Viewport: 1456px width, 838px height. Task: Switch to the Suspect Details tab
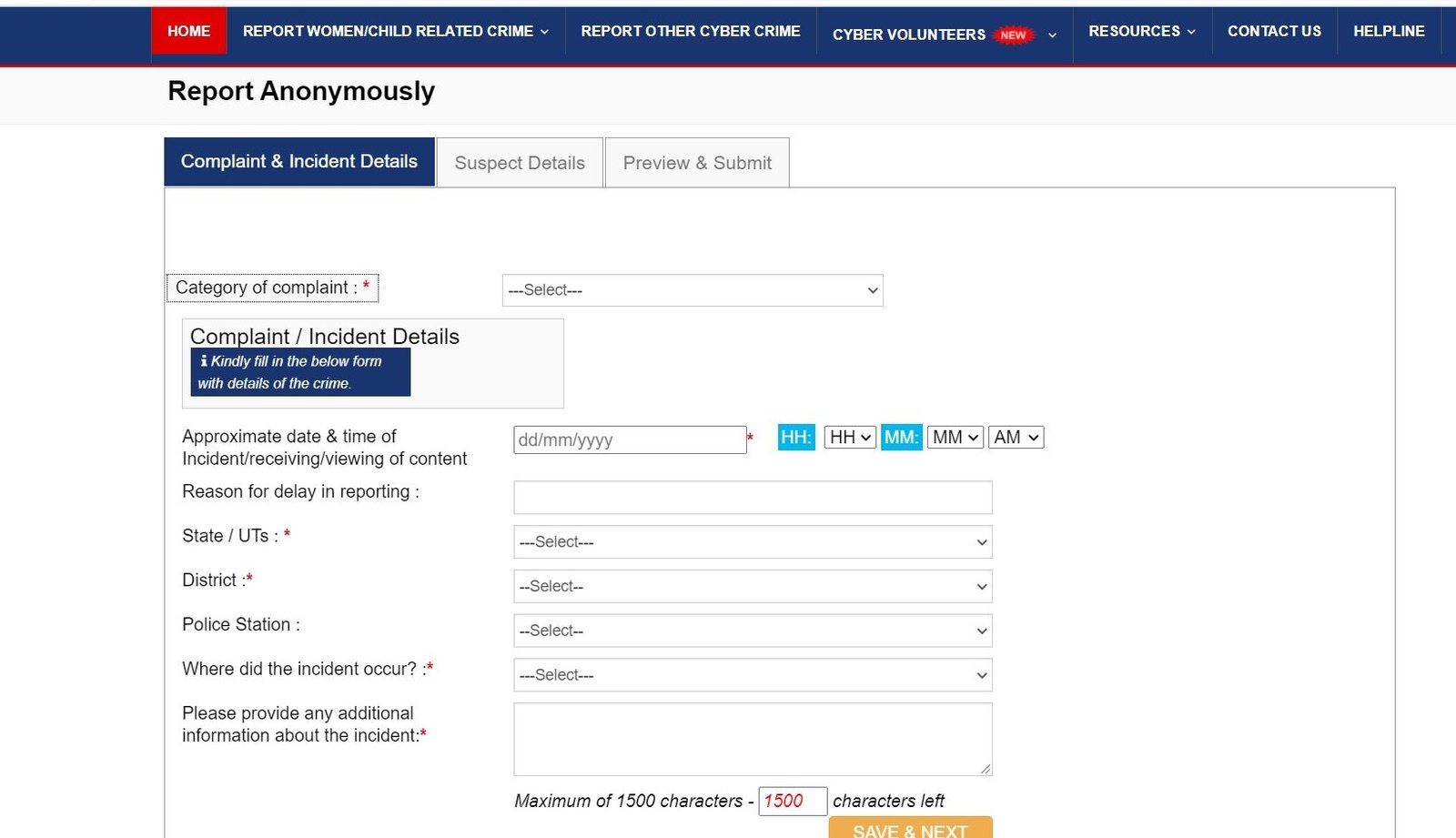click(x=520, y=163)
